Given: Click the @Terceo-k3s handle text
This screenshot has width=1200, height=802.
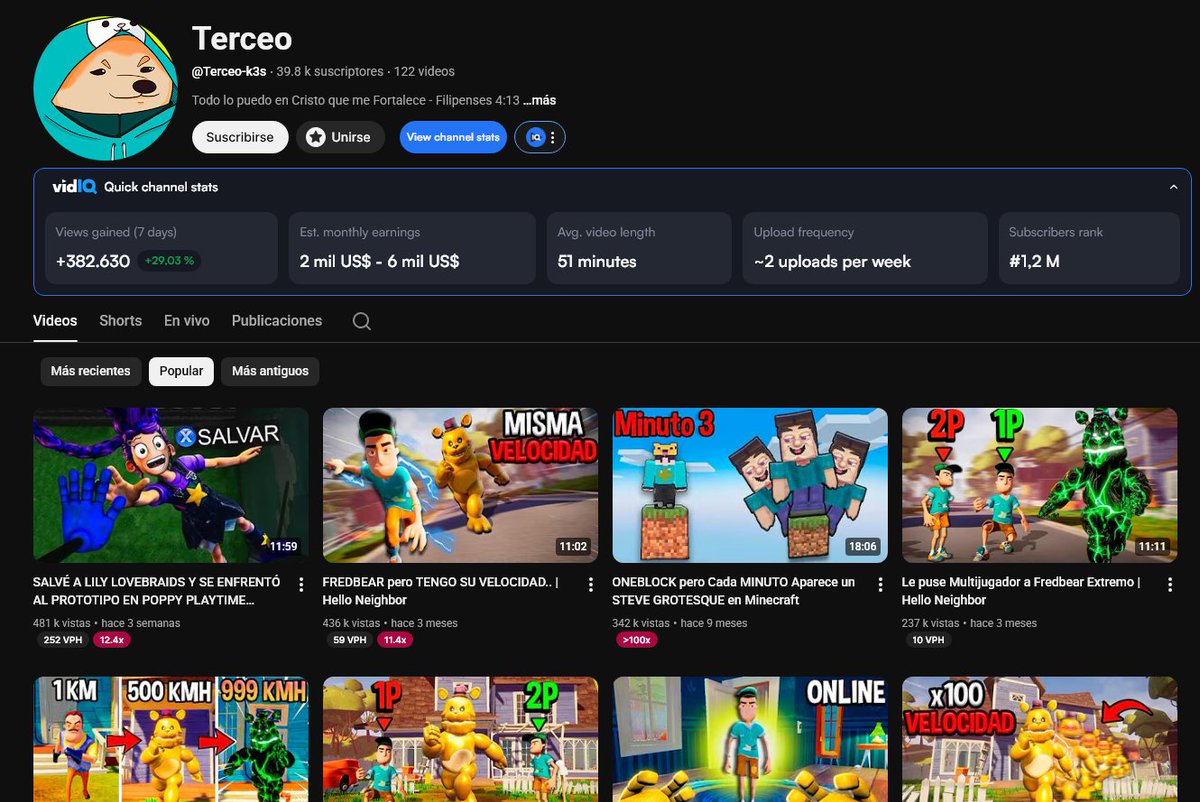Looking at the screenshot, I should click(230, 72).
